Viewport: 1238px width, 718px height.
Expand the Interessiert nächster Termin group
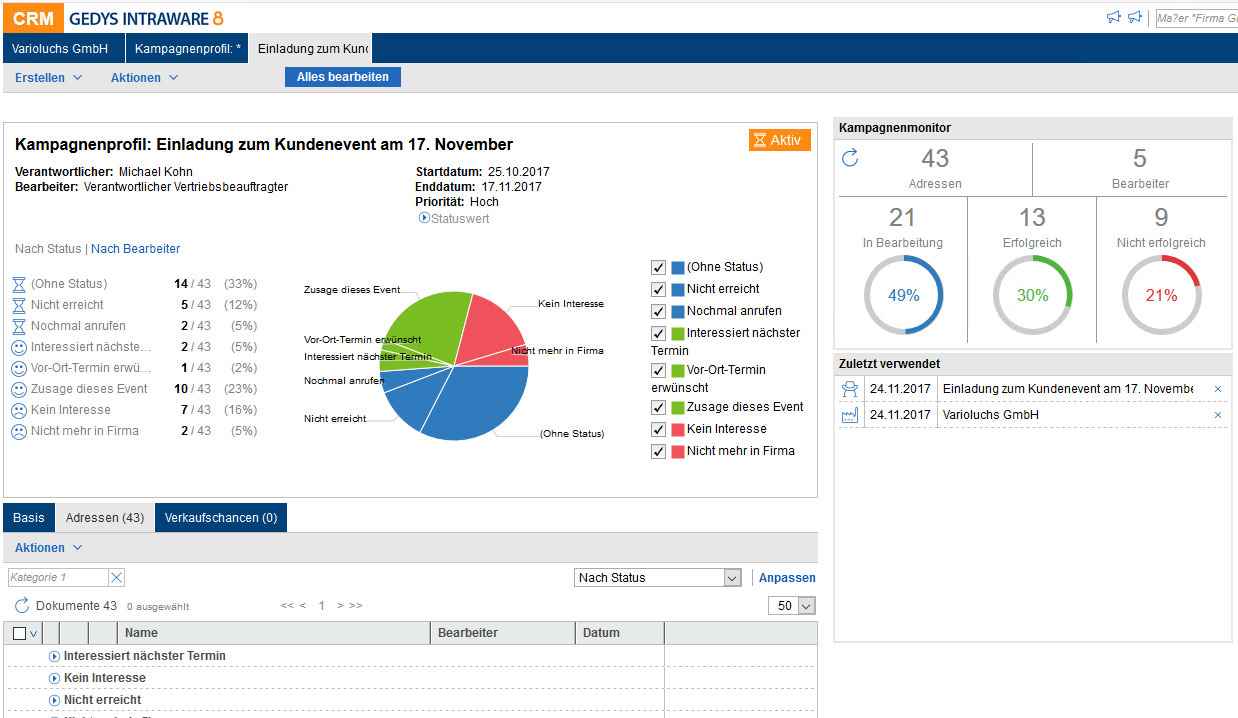point(55,656)
